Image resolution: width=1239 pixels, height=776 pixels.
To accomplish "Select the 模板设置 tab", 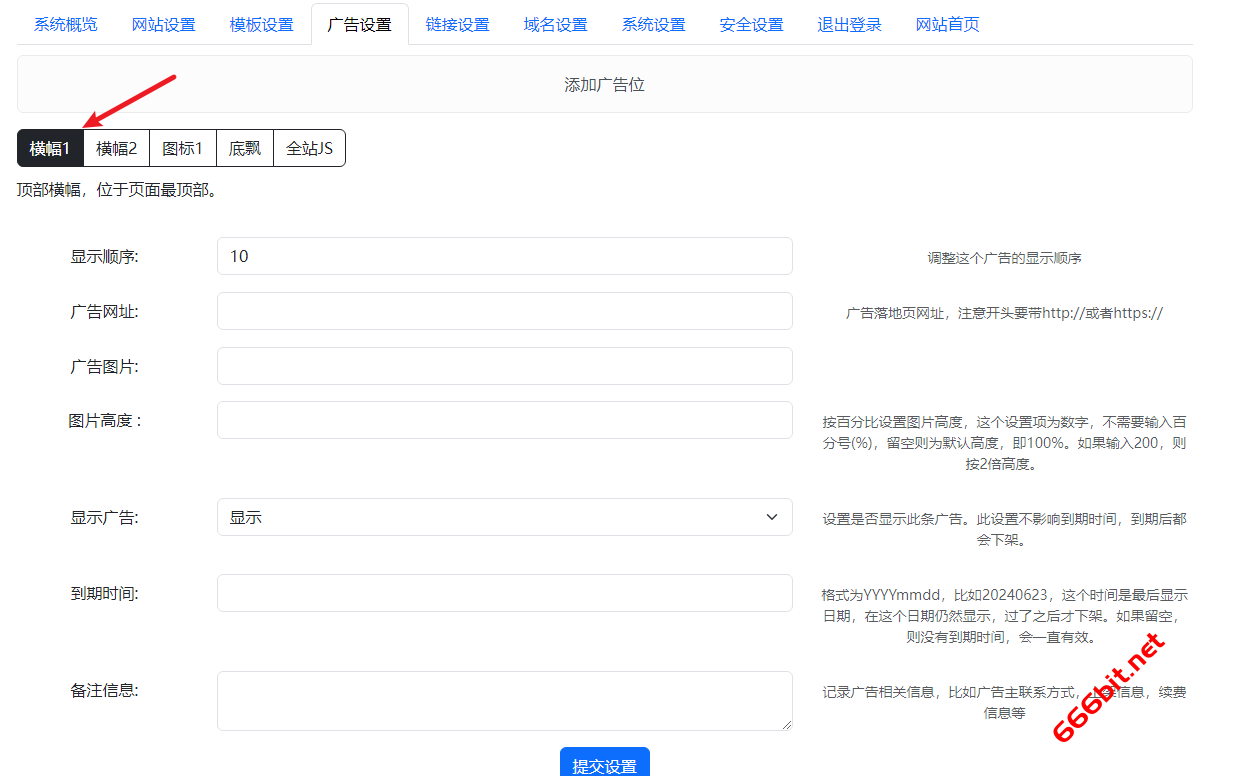I will 261,24.
